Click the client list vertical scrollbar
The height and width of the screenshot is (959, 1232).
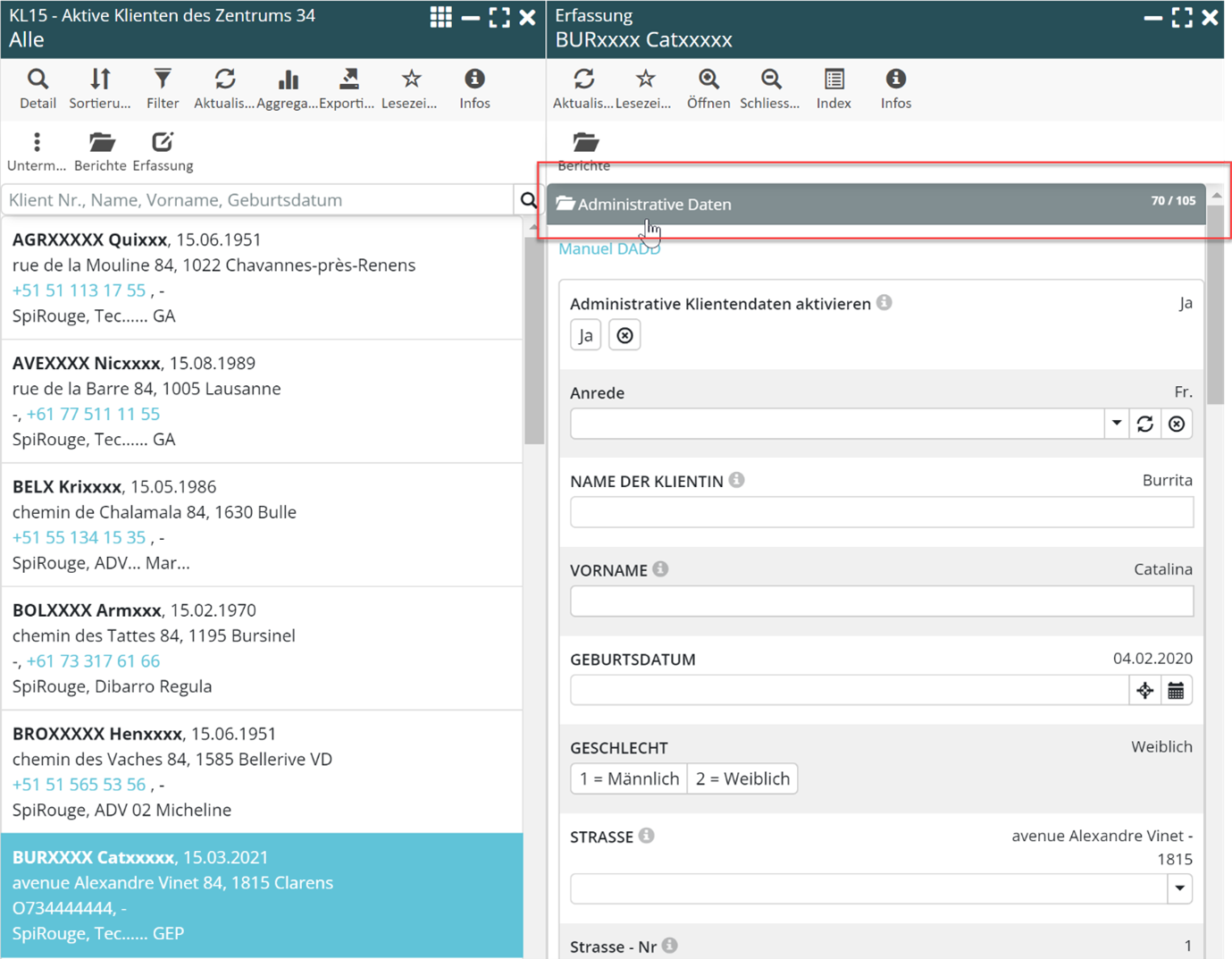click(x=533, y=340)
